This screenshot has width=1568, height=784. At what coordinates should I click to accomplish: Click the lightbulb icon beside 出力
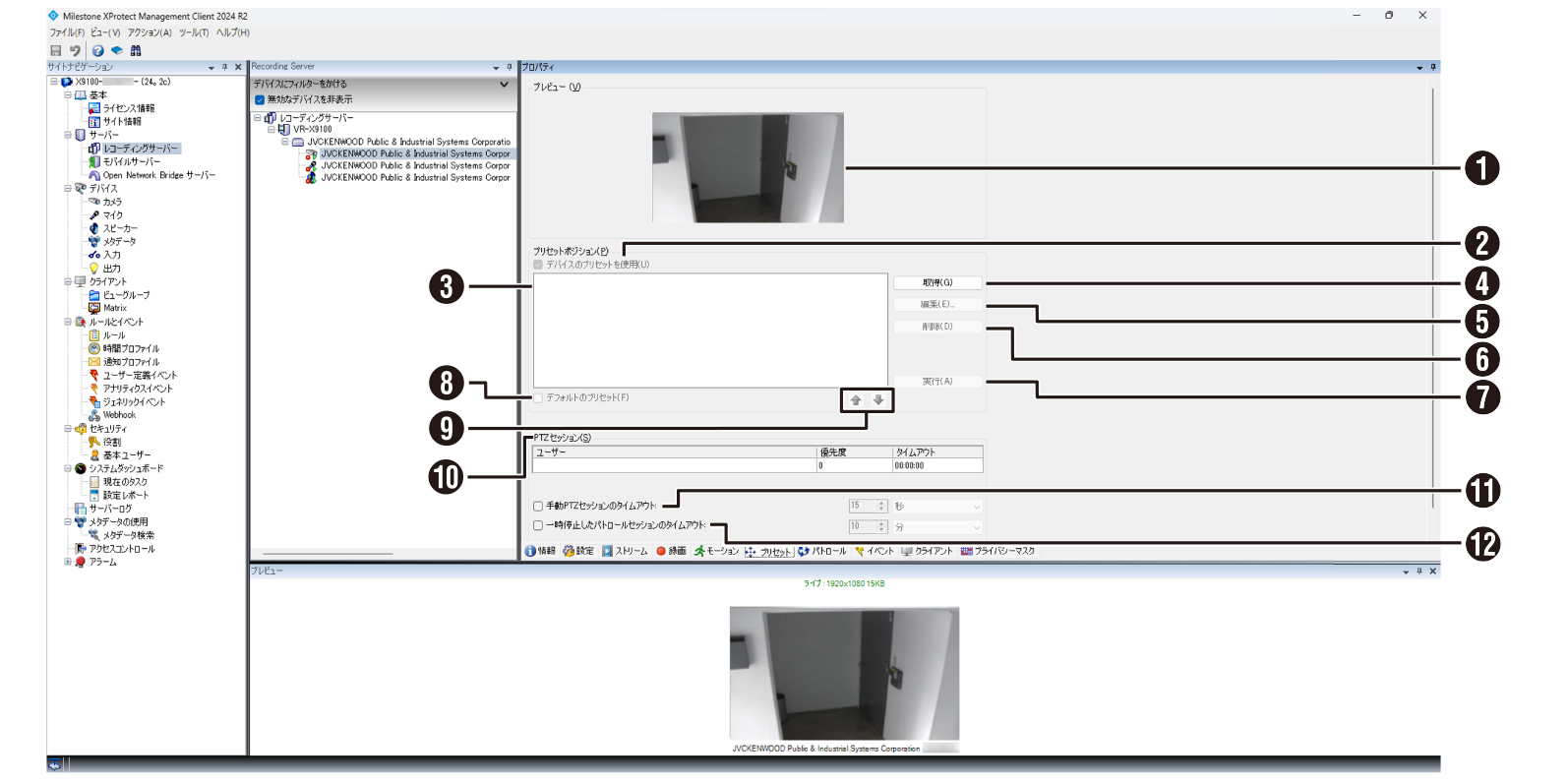[94, 269]
